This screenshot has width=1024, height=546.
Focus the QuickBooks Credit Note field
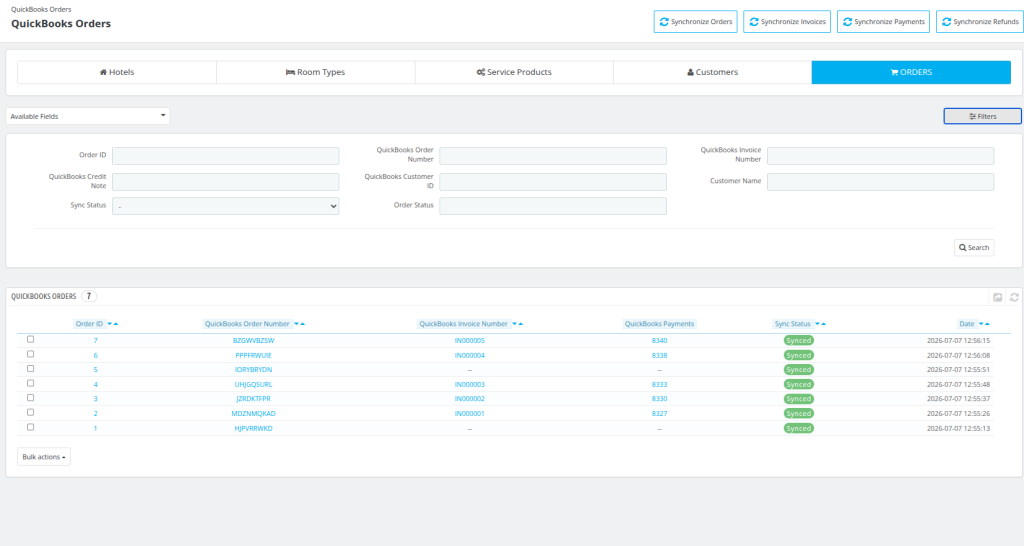(x=225, y=182)
